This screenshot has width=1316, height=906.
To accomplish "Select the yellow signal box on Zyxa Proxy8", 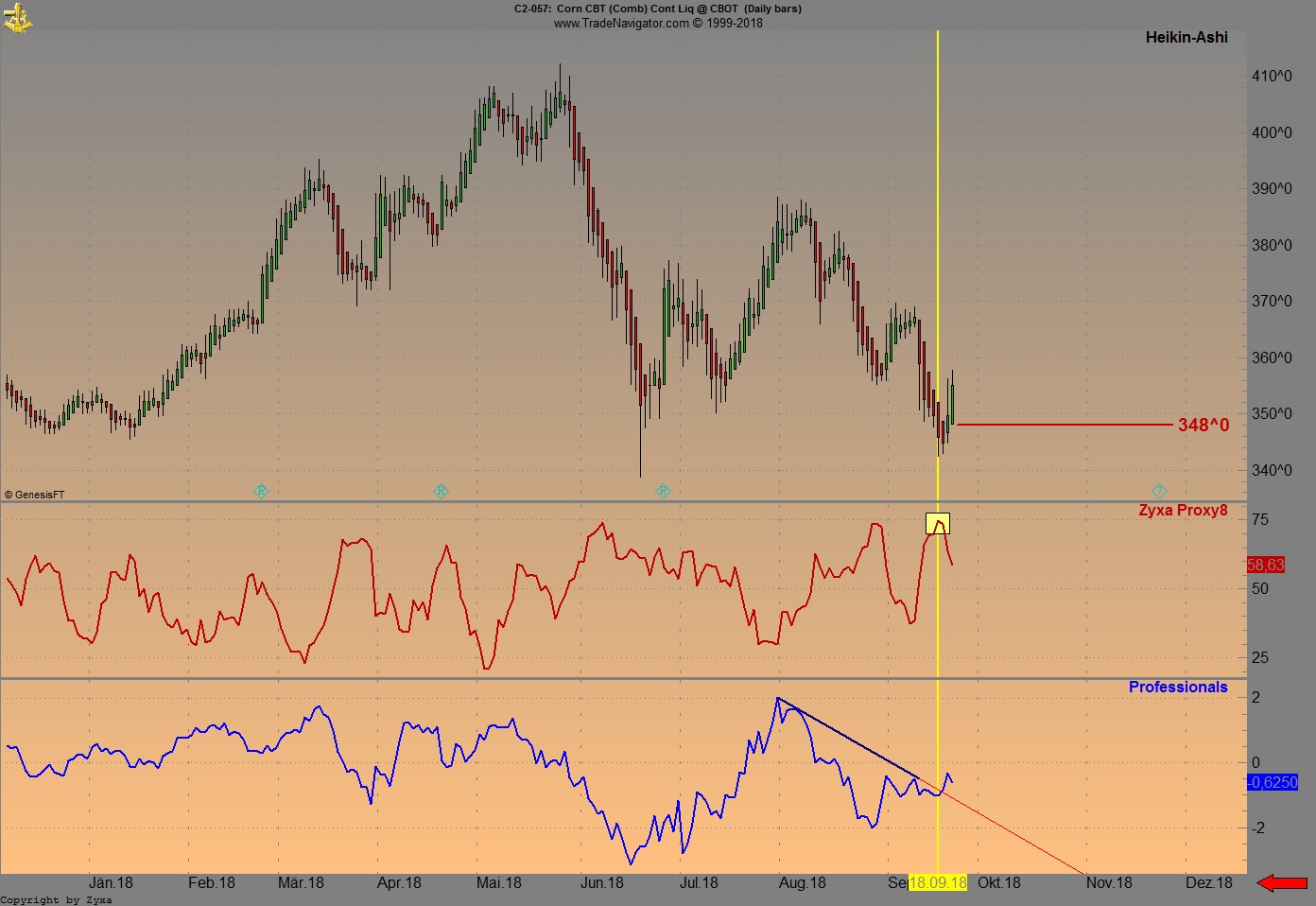I will 937,523.
